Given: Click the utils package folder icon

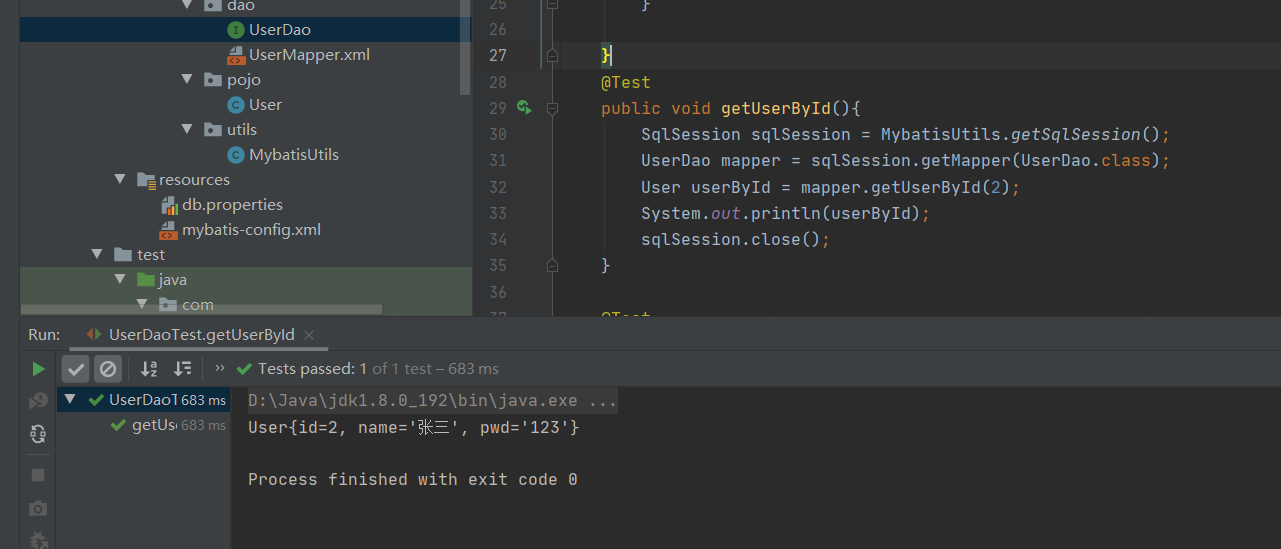Looking at the screenshot, I should (x=212, y=130).
